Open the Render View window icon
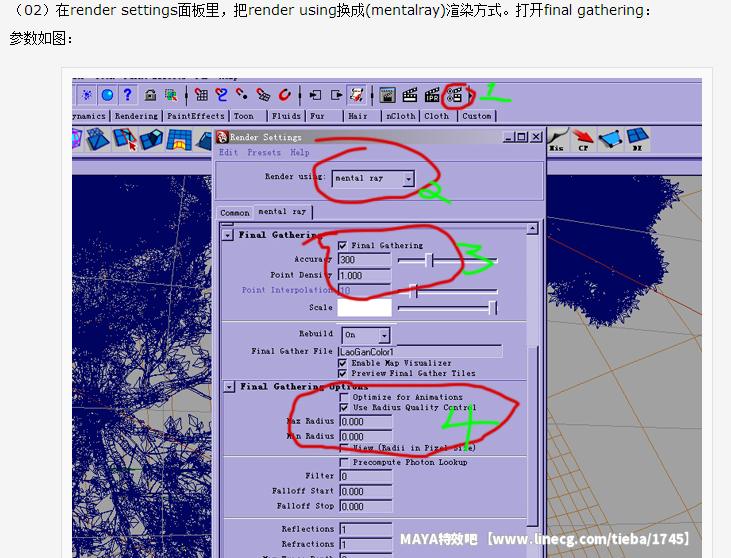This screenshot has width=731, height=558. [x=387, y=95]
